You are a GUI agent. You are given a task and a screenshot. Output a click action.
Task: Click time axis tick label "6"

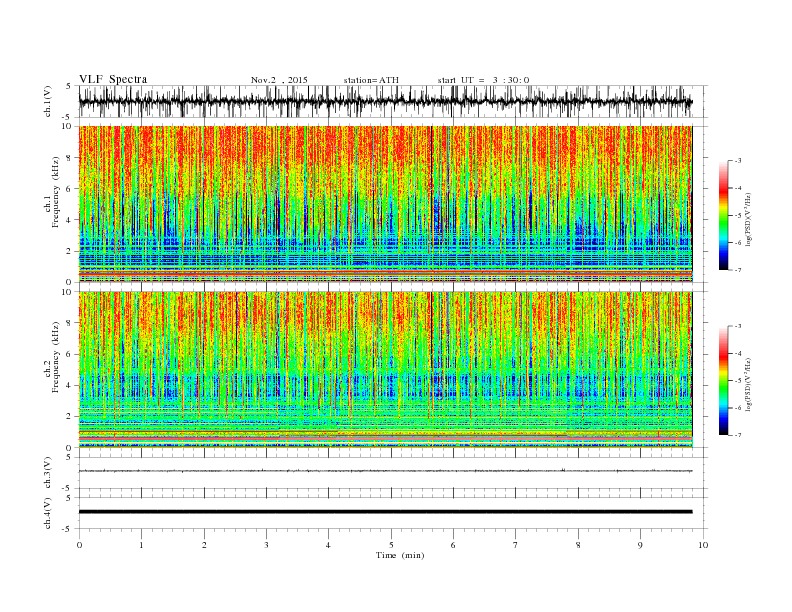click(x=453, y=545)
